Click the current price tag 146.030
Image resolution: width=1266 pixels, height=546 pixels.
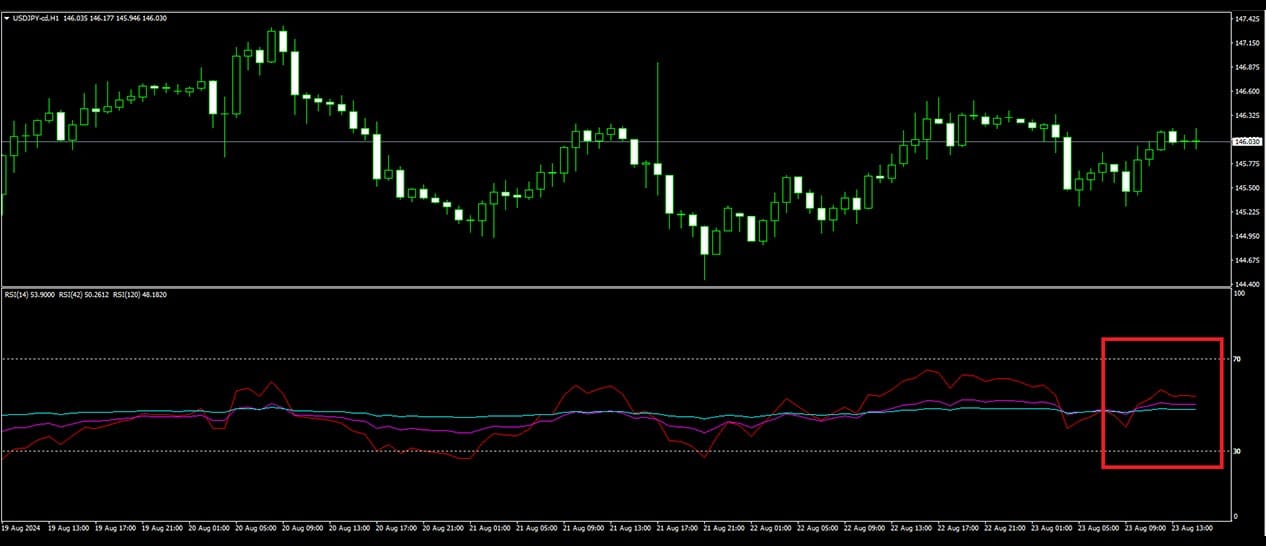[x=1246, y=141]
